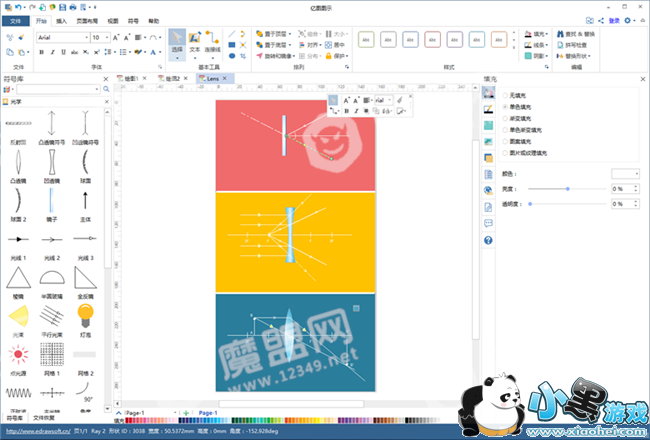Open the fill paint bucket sidebar tab
This screenshot has height=440, width=650.
tap(488, 92)
